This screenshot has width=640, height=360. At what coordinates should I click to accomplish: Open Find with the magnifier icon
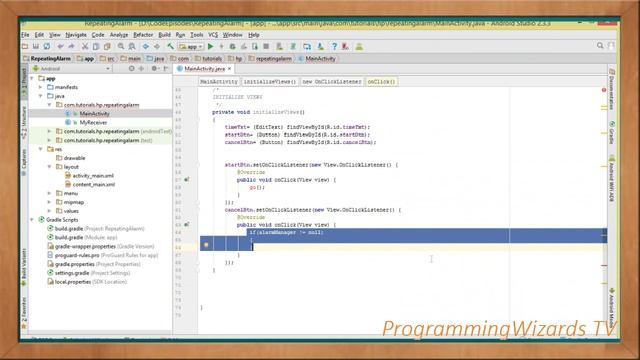tap(121, 47)
